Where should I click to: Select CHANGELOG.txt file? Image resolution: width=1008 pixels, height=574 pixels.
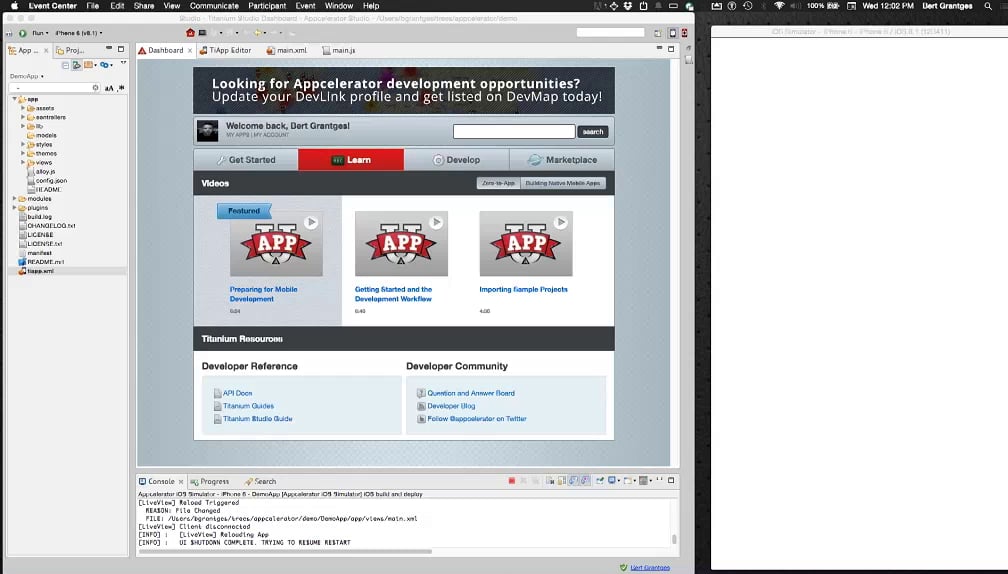coord(47,226)
